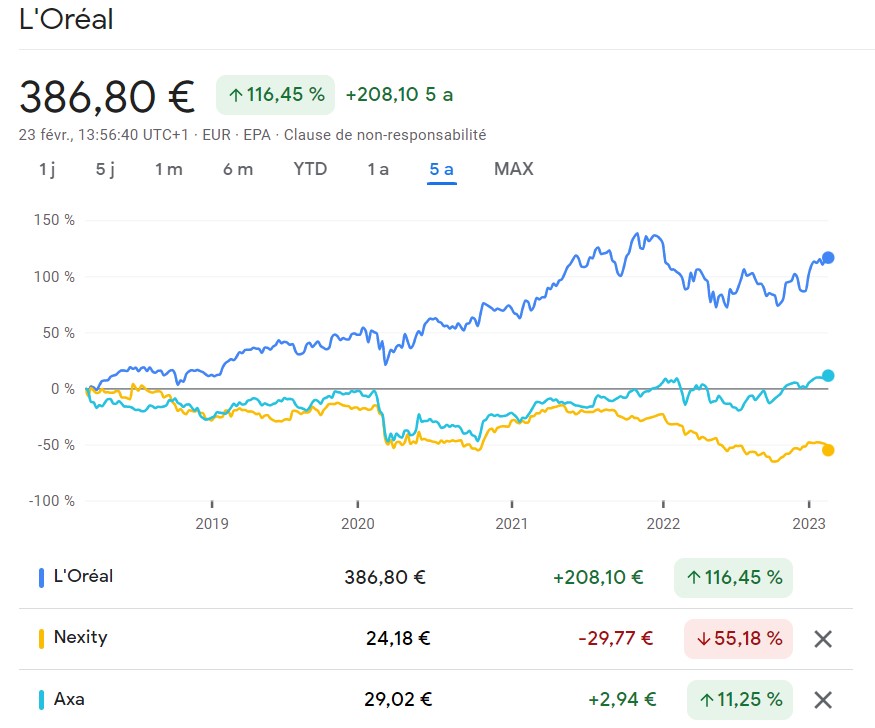
Task: Click the yellow Nexity endpoint dot on chart
Action: pos(828,450)
